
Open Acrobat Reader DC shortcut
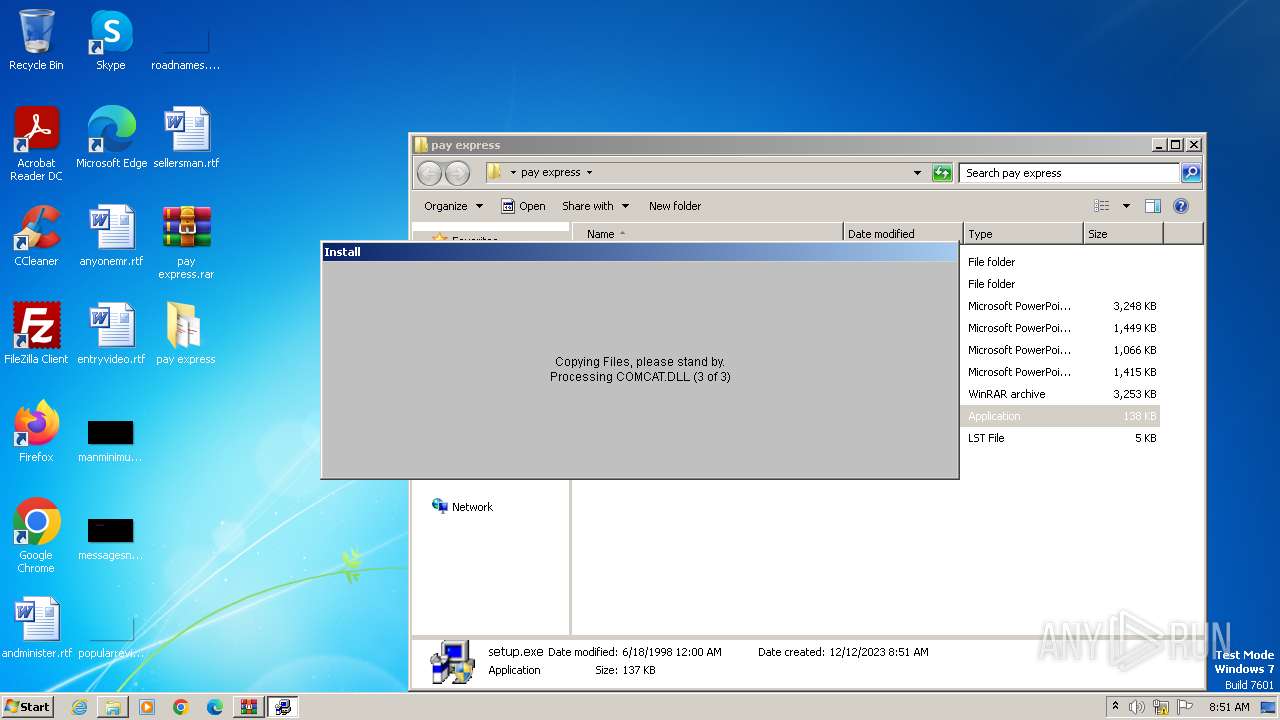(36, 144)
